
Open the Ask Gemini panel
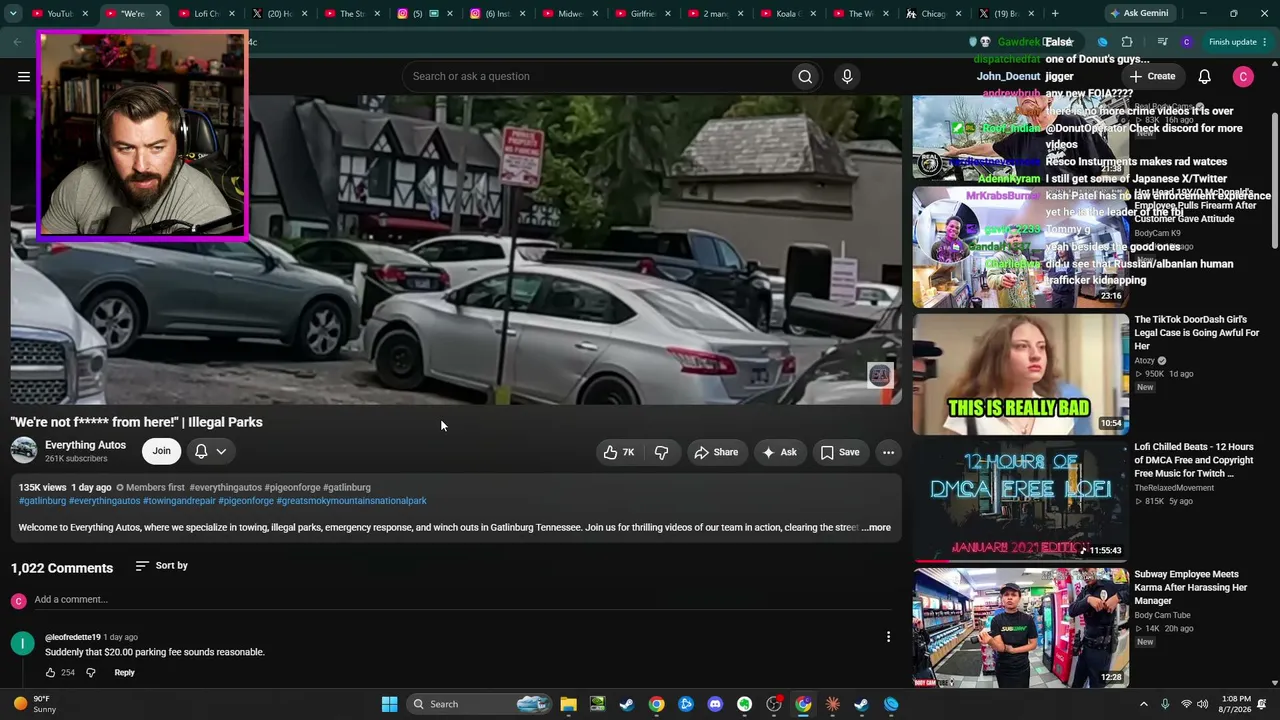tap(1138, 14)
